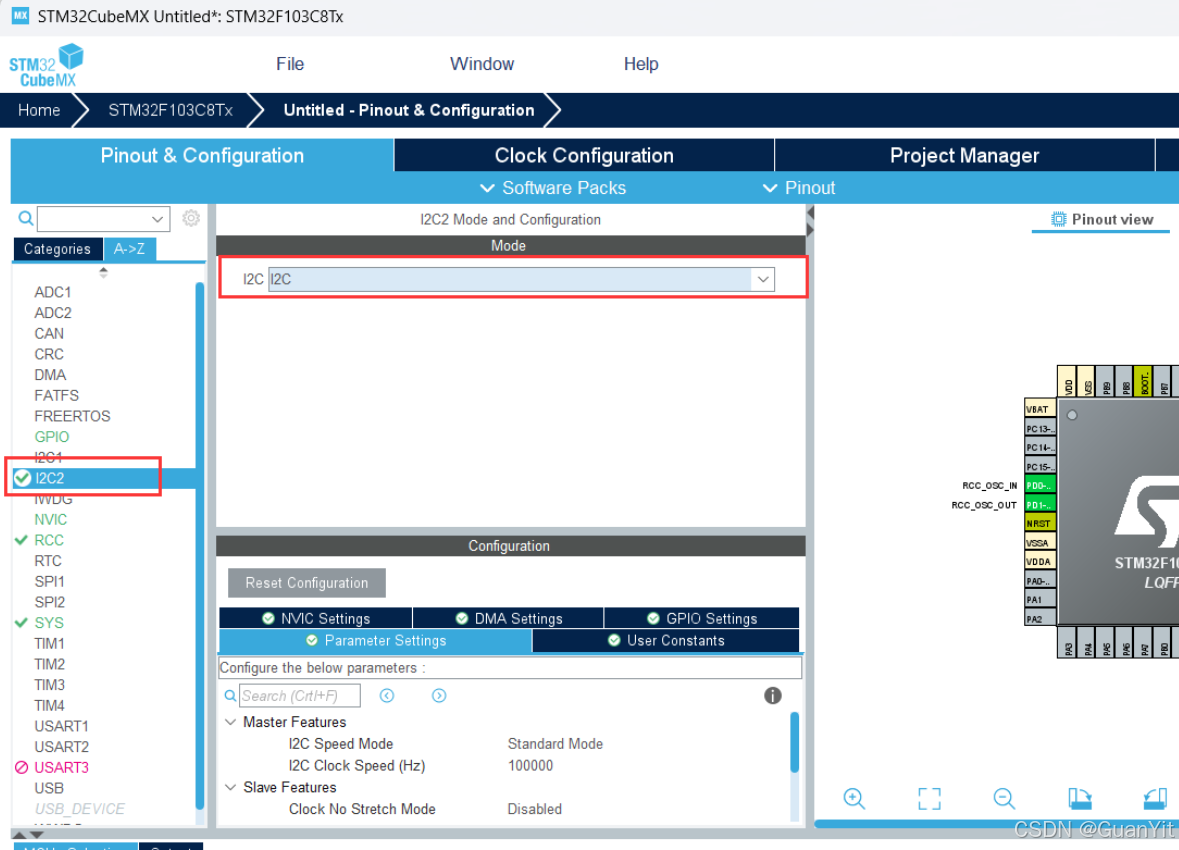Select the Pinout view button
1179x850 pixels.
(1102, 220)
